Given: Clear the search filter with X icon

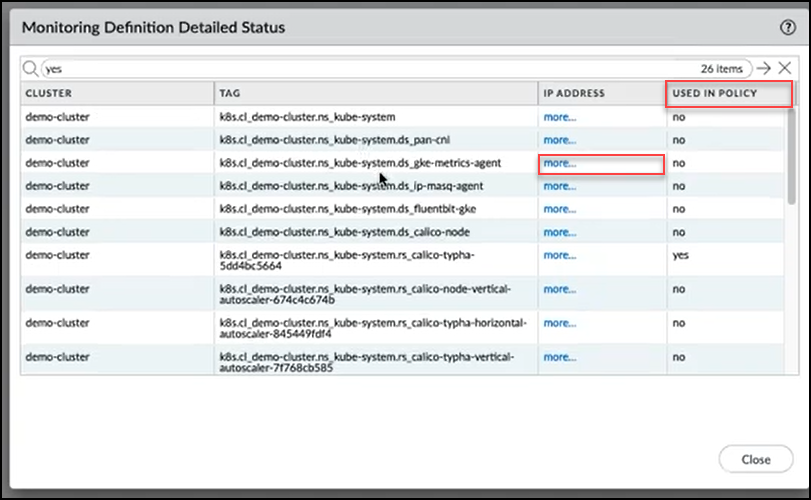Looking at the screenshot, I should pyautogui.click(x=784, y=68).
